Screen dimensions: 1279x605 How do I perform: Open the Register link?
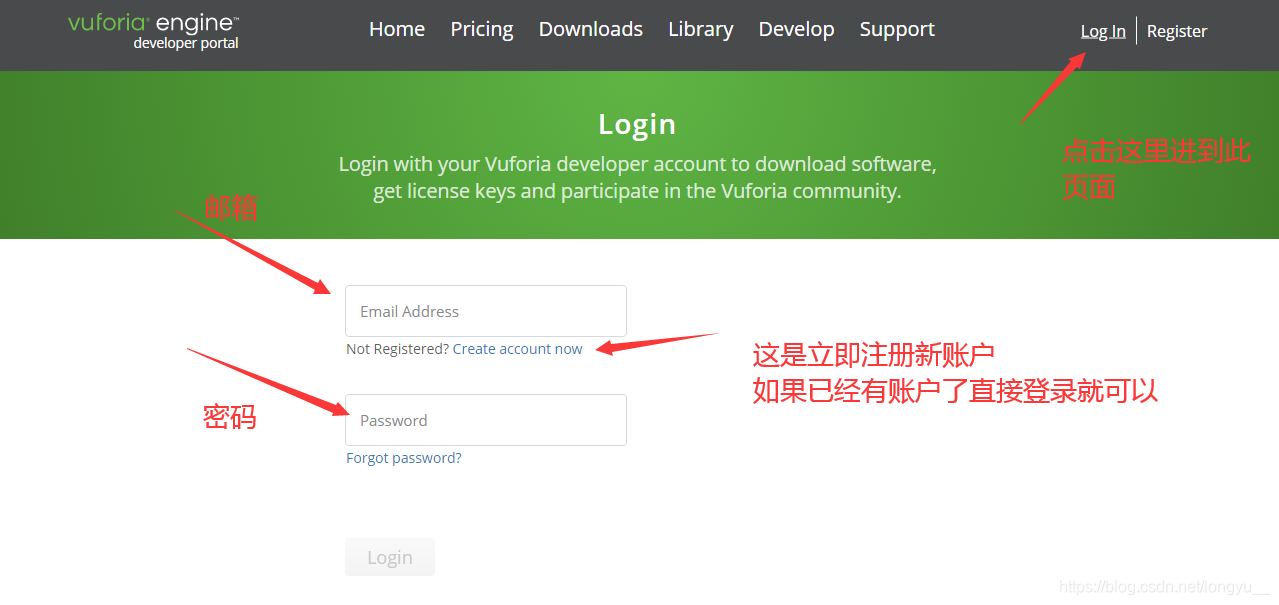click(x=1177, y=31)
